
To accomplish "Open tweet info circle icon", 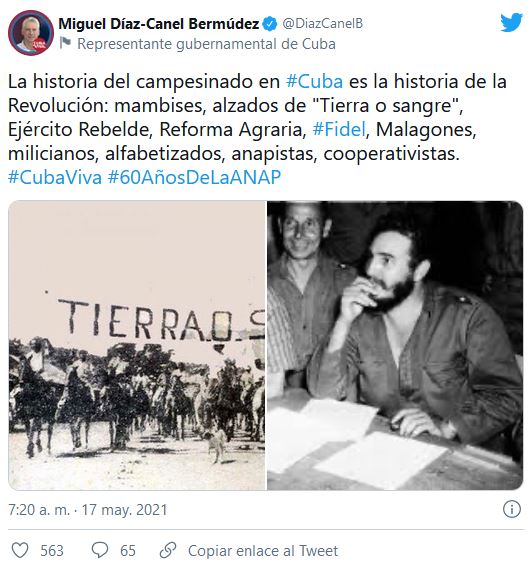I will [512, 509].
